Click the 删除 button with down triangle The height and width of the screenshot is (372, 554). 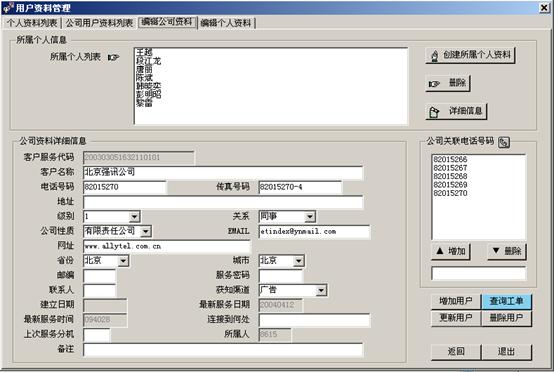[507, 252]
